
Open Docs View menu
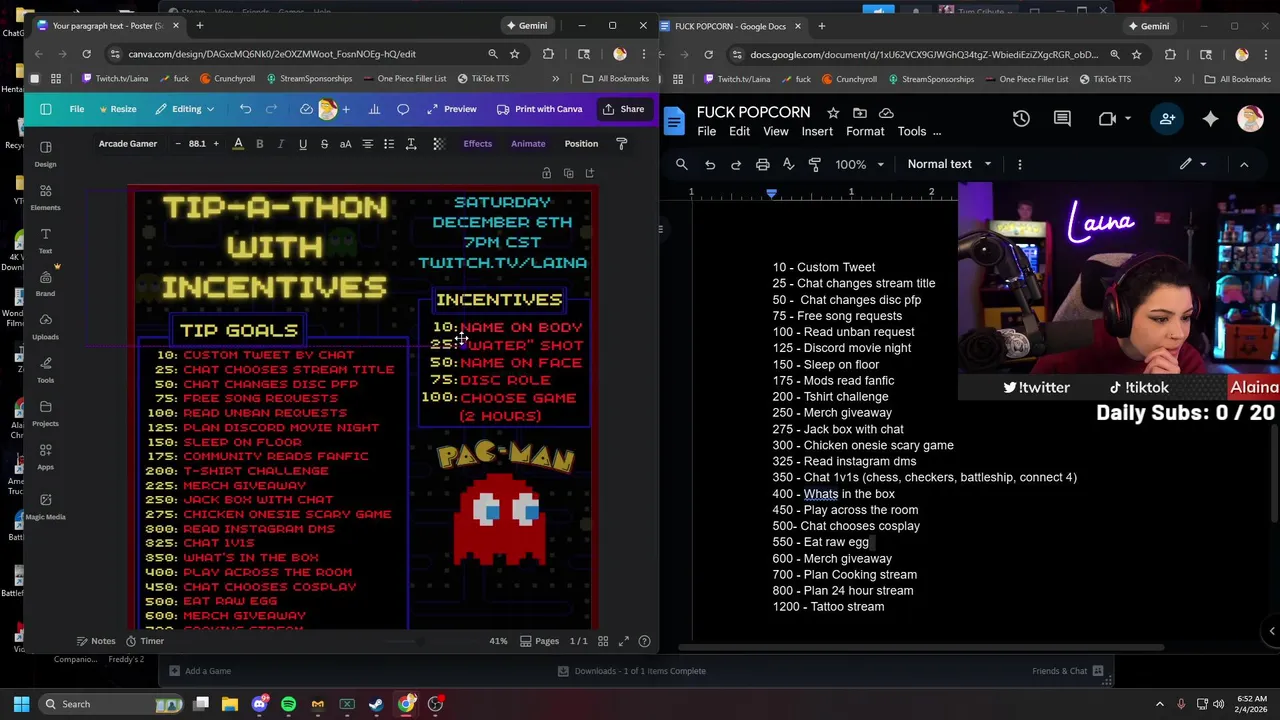[x=775, y=132]
